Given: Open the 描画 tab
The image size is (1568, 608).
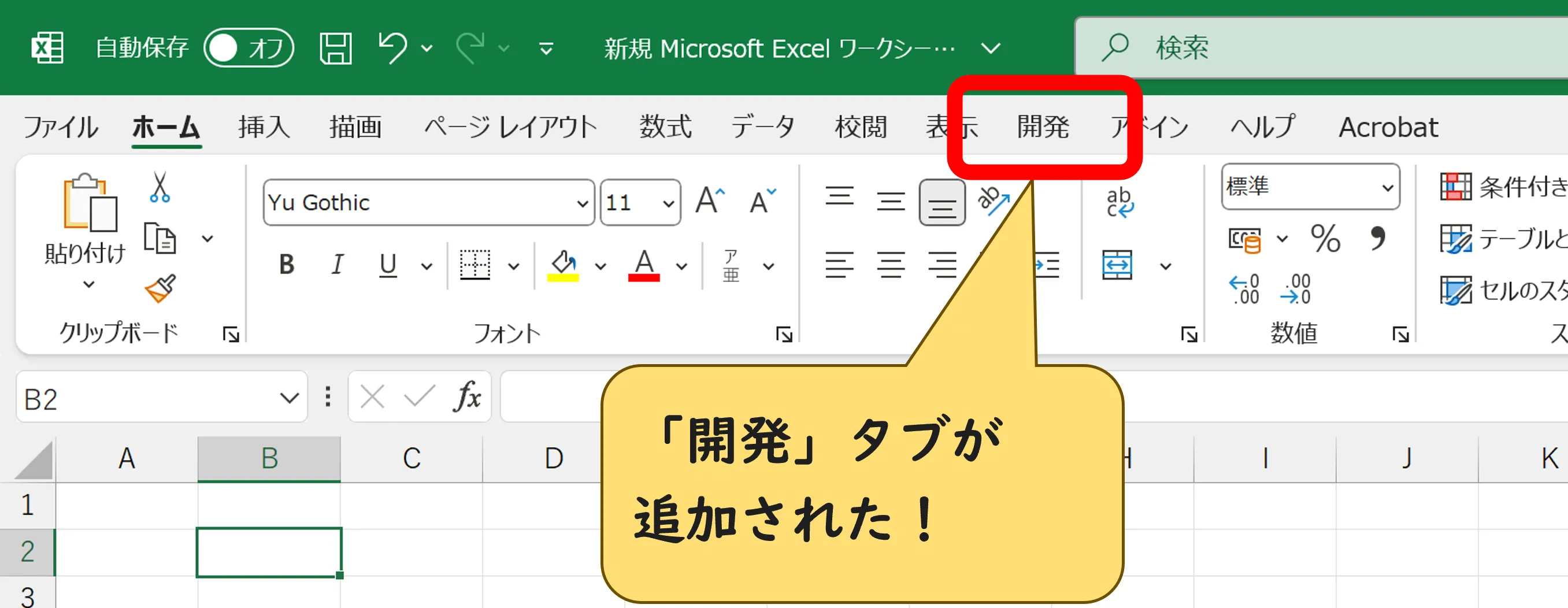Looking at the screenshot, I should 355,127.
